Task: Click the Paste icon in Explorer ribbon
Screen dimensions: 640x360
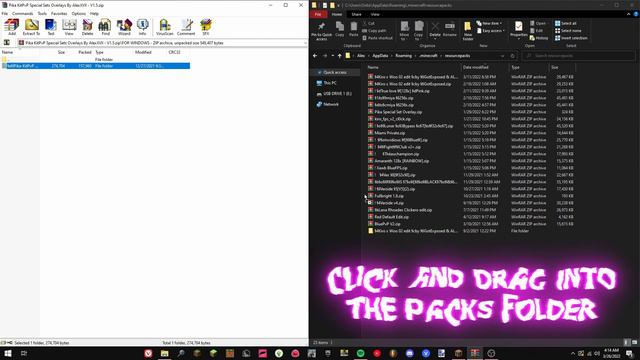Action: (x=353, y=29)
